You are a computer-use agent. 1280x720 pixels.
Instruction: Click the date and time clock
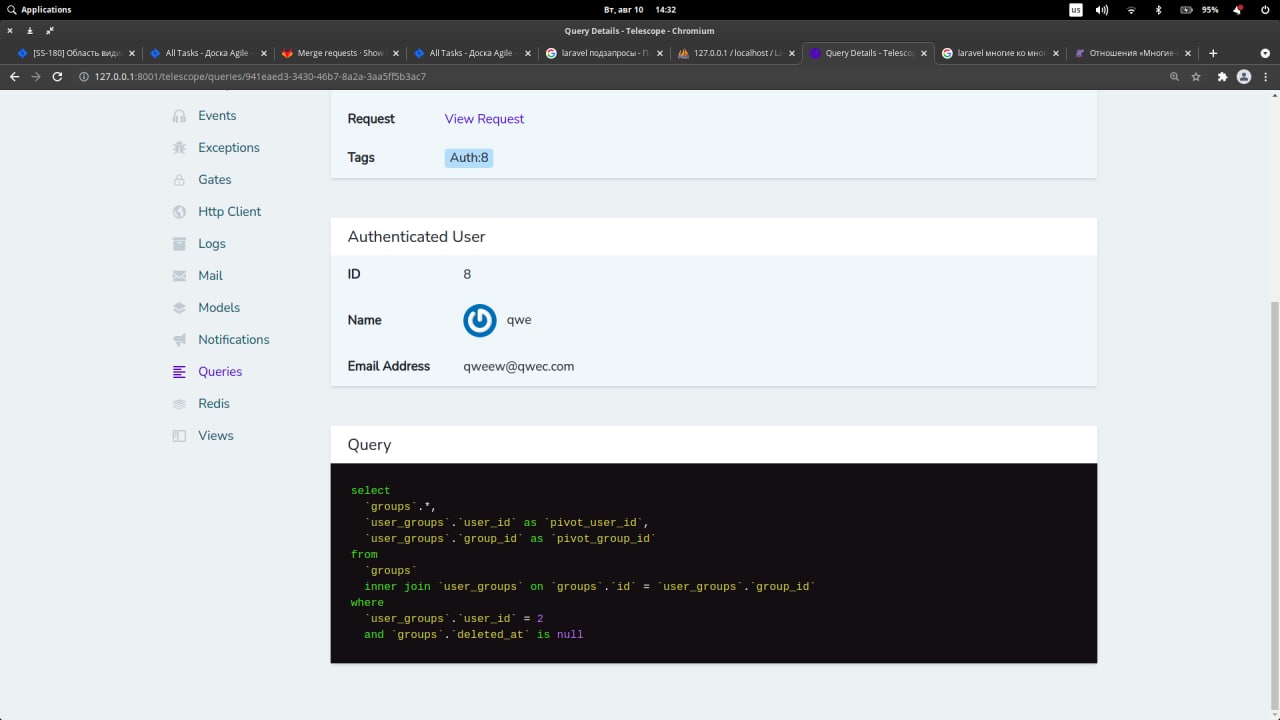[639, 10]
